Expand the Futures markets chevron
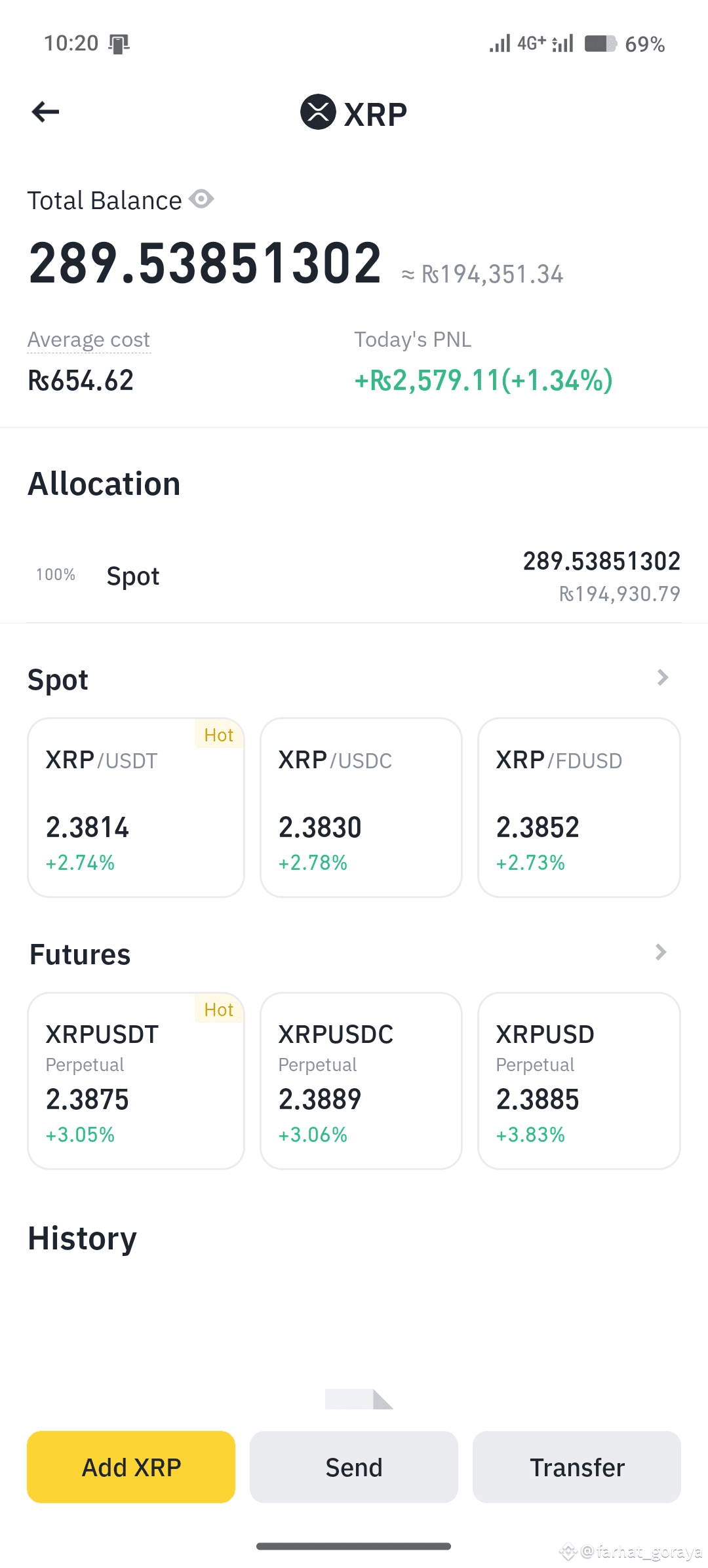This screenshot has height=1568, width=708. 661,952
